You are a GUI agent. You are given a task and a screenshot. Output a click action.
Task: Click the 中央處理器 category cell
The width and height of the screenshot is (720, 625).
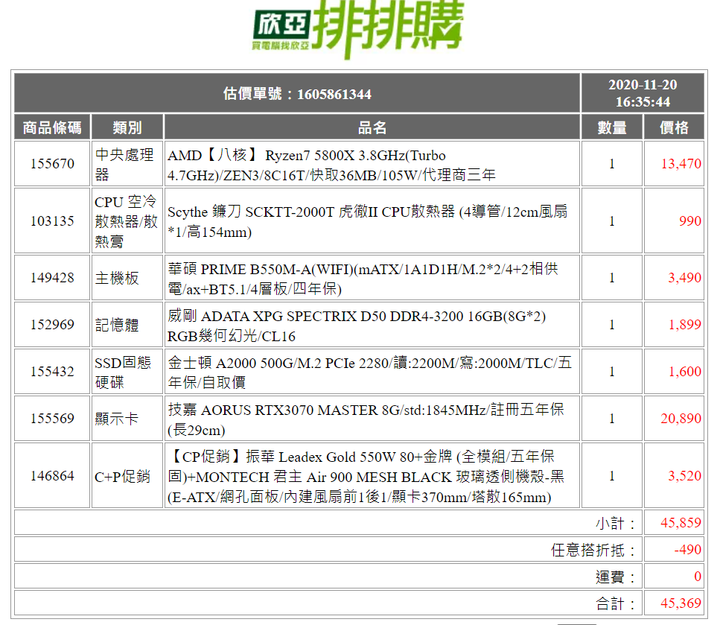pyautogui.click(x=127, y=164)
